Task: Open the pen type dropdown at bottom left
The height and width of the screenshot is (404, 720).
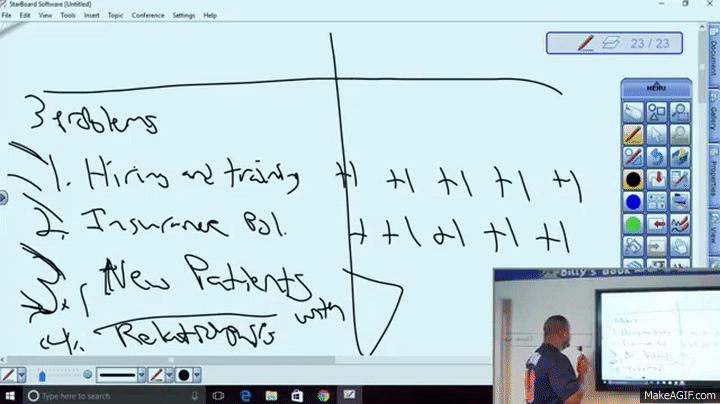Action: point(22,375)
